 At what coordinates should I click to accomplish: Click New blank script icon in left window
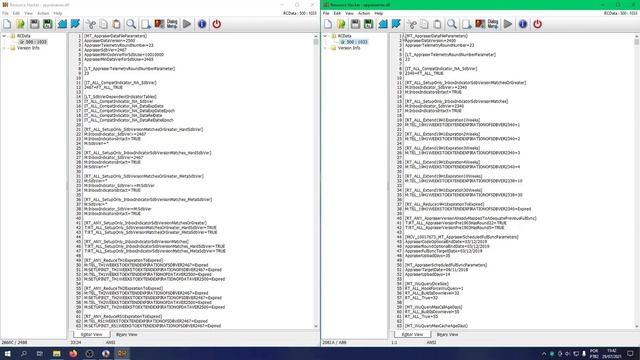pos(7,24)
